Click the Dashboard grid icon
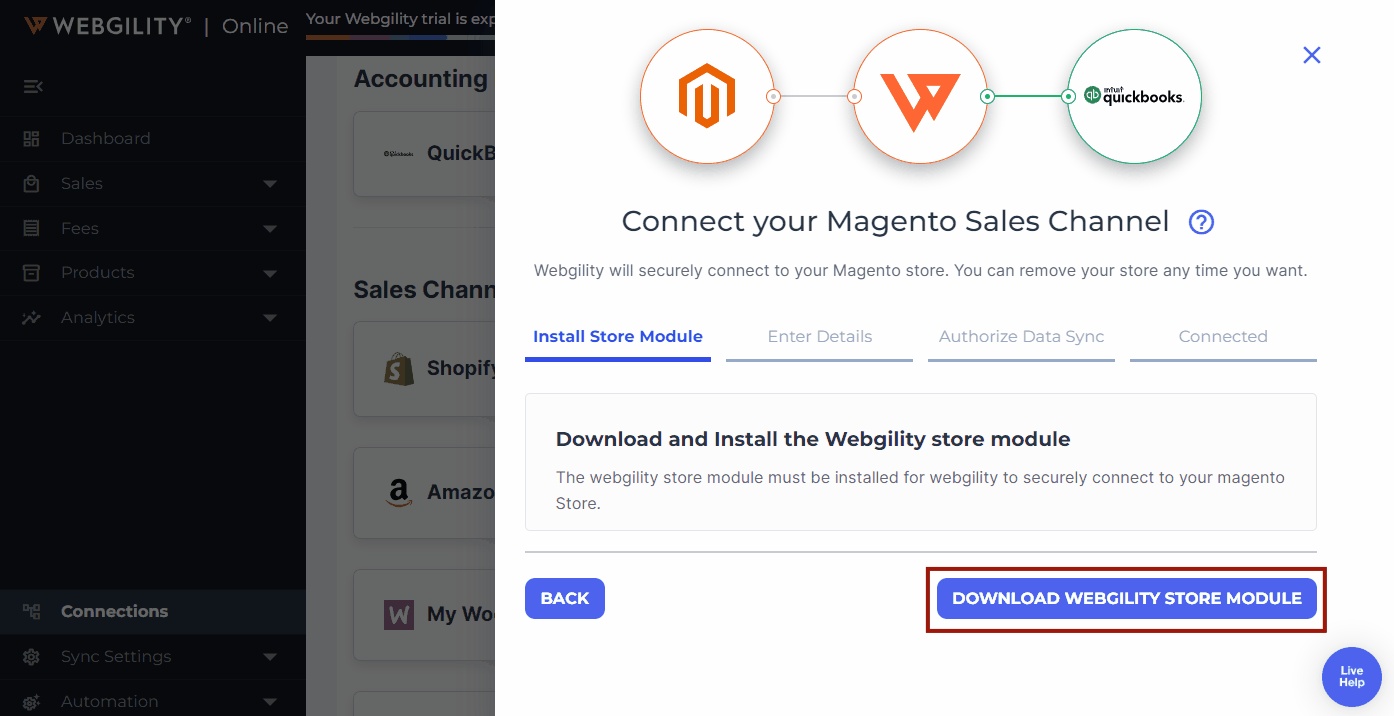 pyautogui.click(x=32, y=139)
